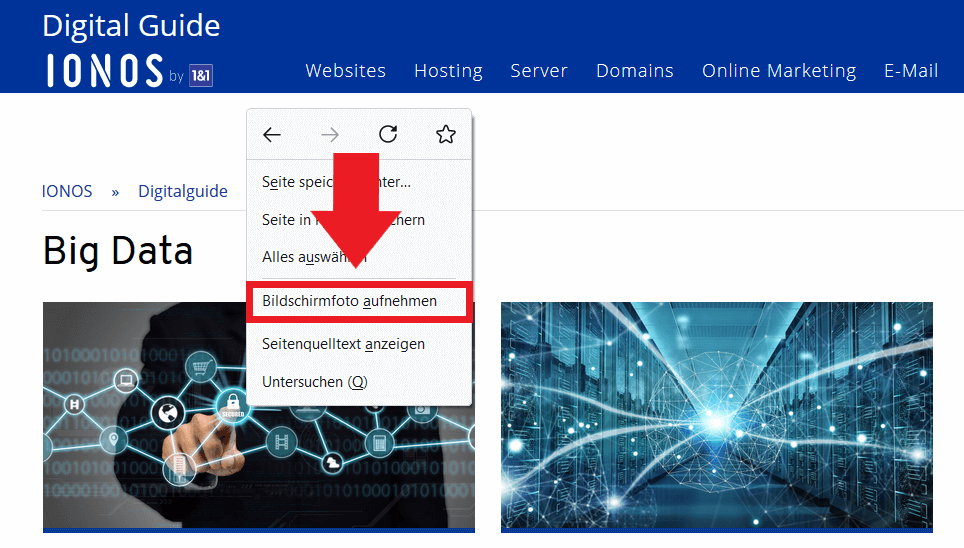Click the Digitalguide breadcrumb link
This screenshot has width=964, height=548.
pos(183,191)
